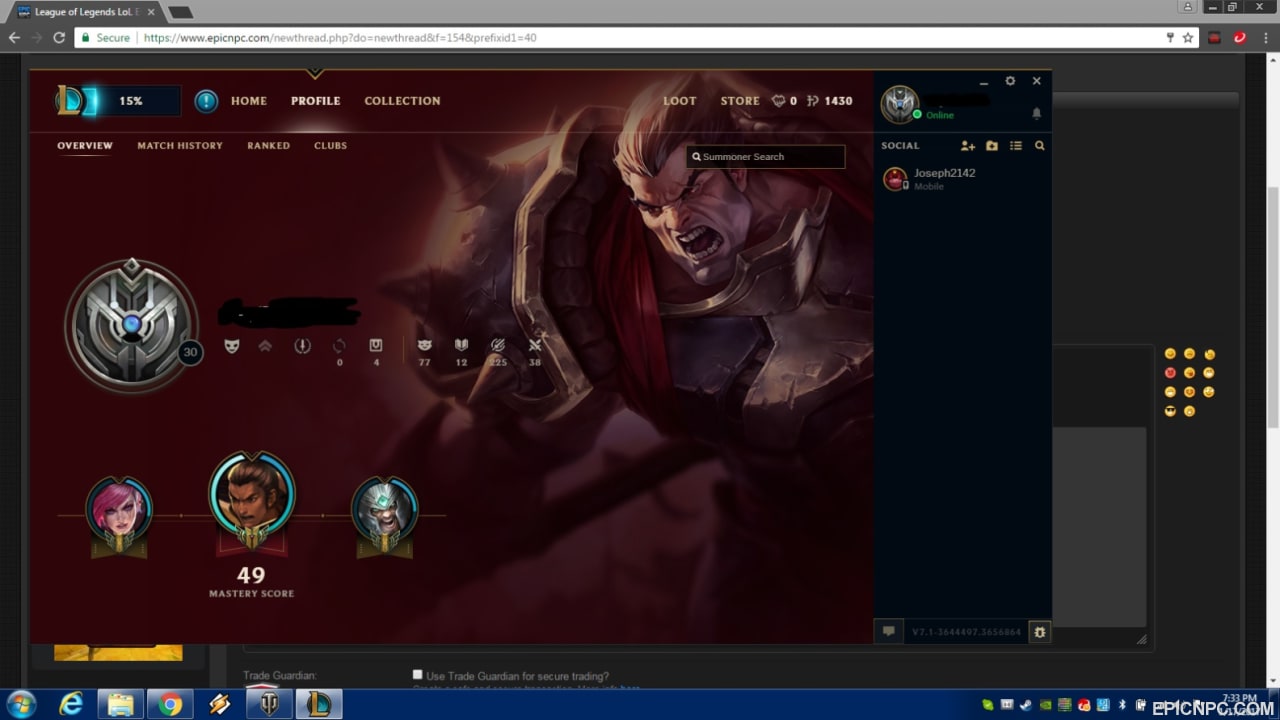Image resolution: width=1280 pixels, height=720 pixels.
Task: Open the blue exclamation notification icon
Action: point(206,101)
